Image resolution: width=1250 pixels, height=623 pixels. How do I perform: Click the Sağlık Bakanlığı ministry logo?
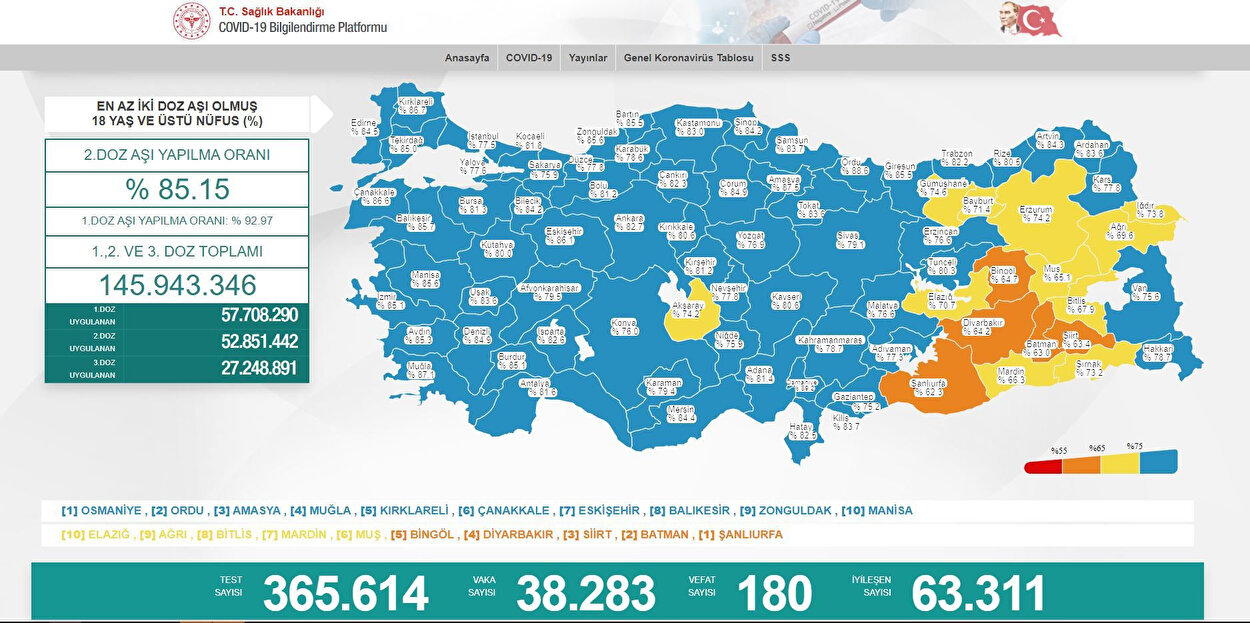point(191,21)
